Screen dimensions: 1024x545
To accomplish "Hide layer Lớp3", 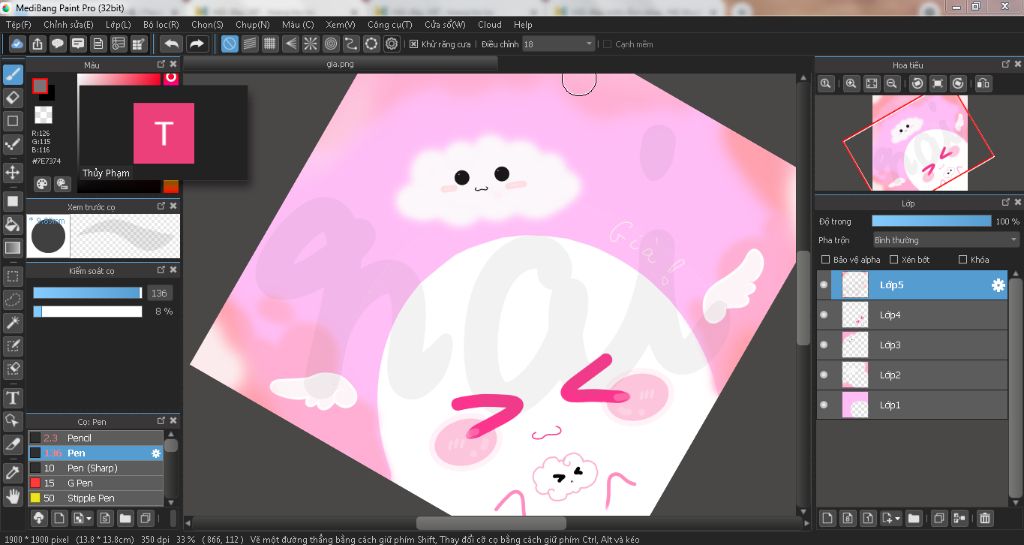I will 824,345.
